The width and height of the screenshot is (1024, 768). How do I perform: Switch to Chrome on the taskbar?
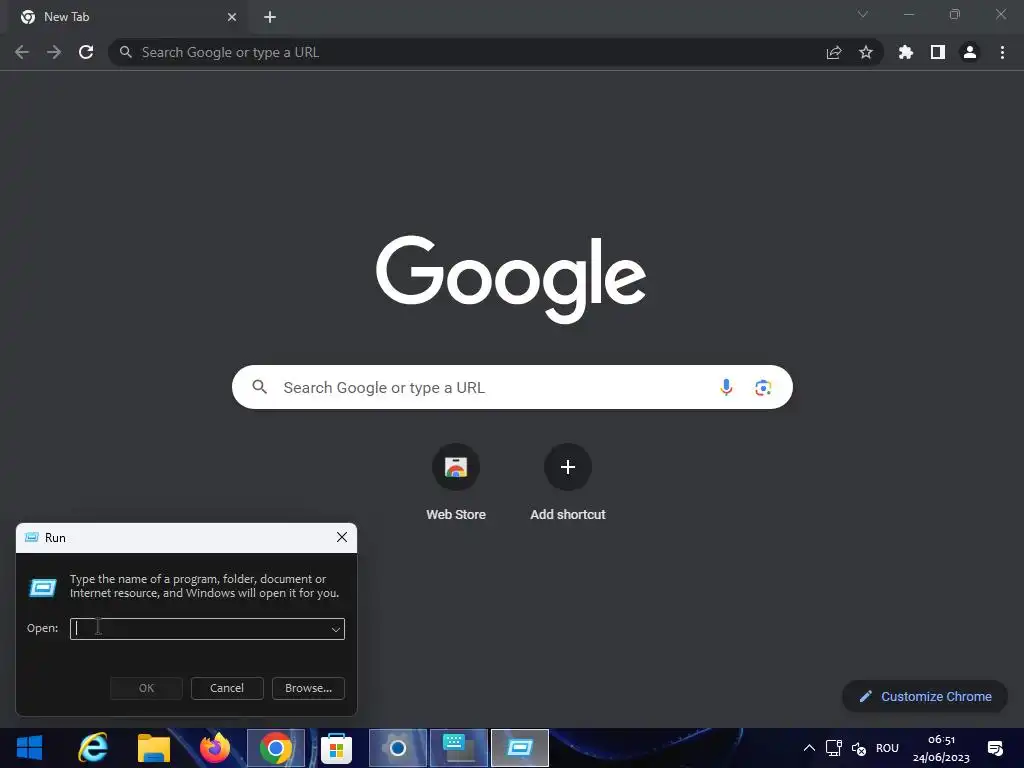pyautogui.click(x=276, y=748)
